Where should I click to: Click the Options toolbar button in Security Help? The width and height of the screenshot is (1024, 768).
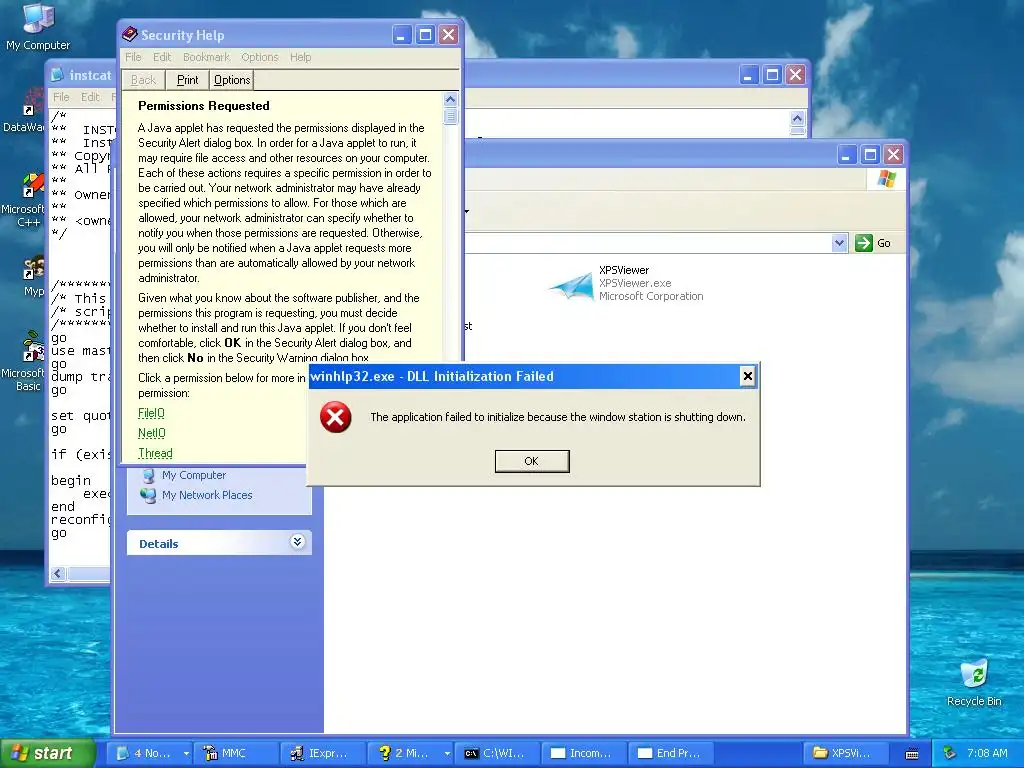[x=232, y=80]
